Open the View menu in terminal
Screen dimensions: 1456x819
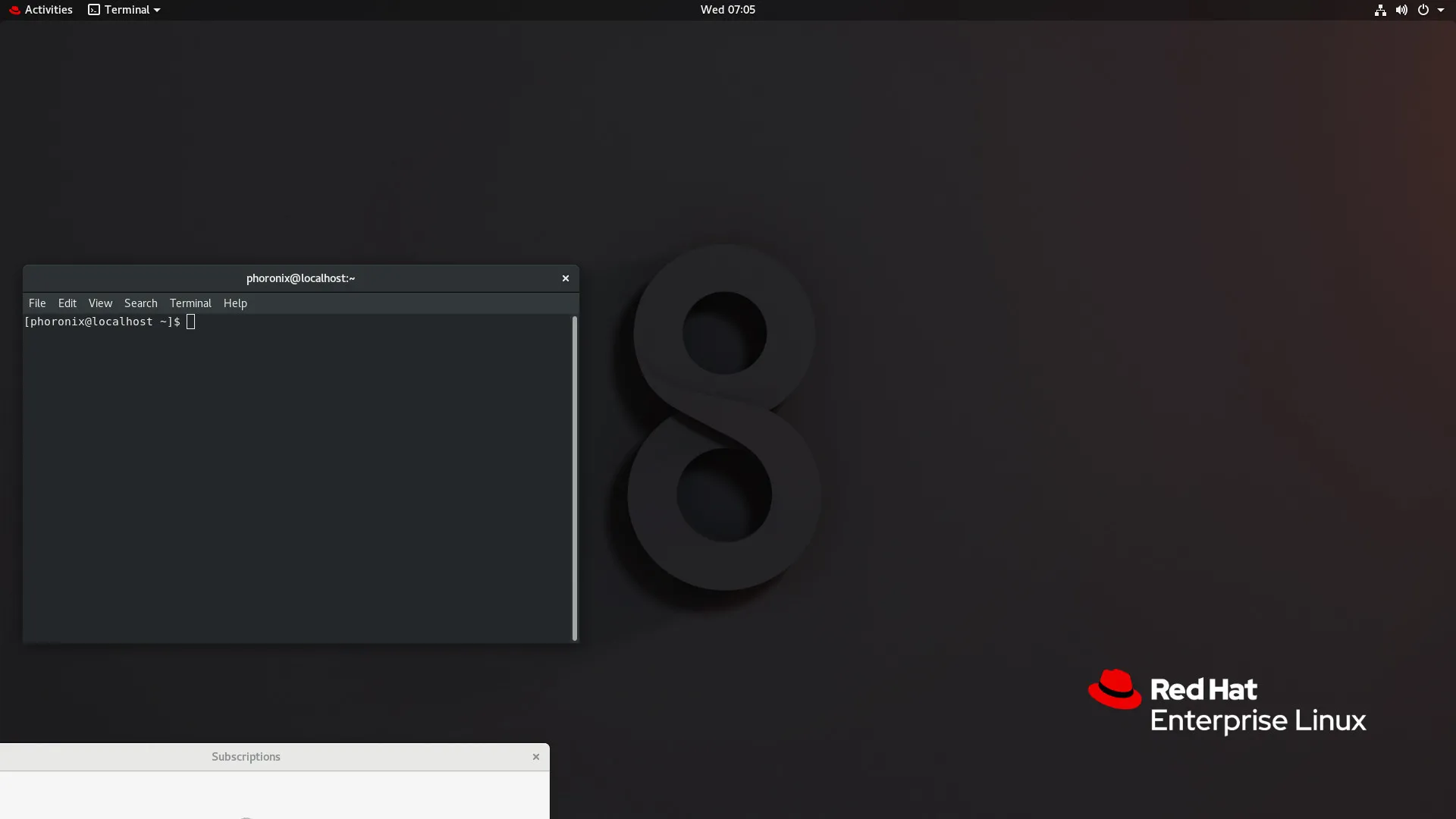[x=100, y=302]
